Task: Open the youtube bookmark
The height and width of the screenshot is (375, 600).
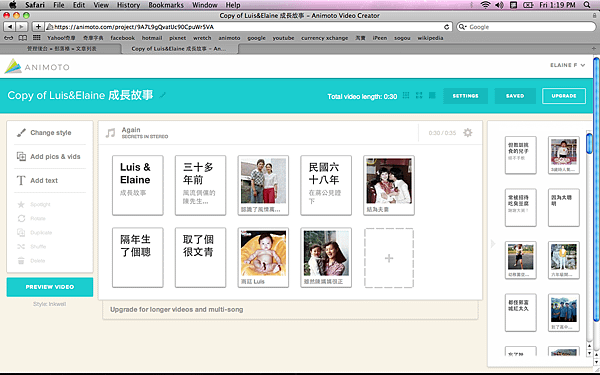Action: pyautogui.click(x=283, y=38)
